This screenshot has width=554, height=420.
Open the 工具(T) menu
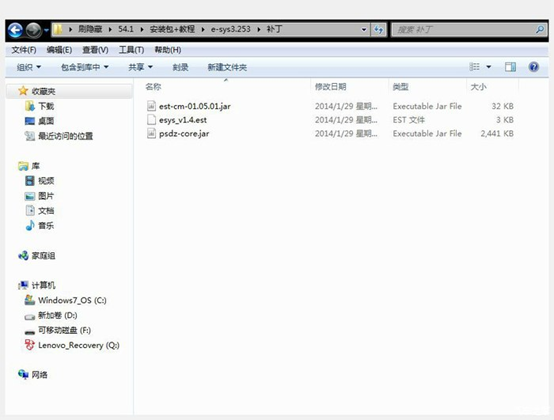(x=131, y=50)
